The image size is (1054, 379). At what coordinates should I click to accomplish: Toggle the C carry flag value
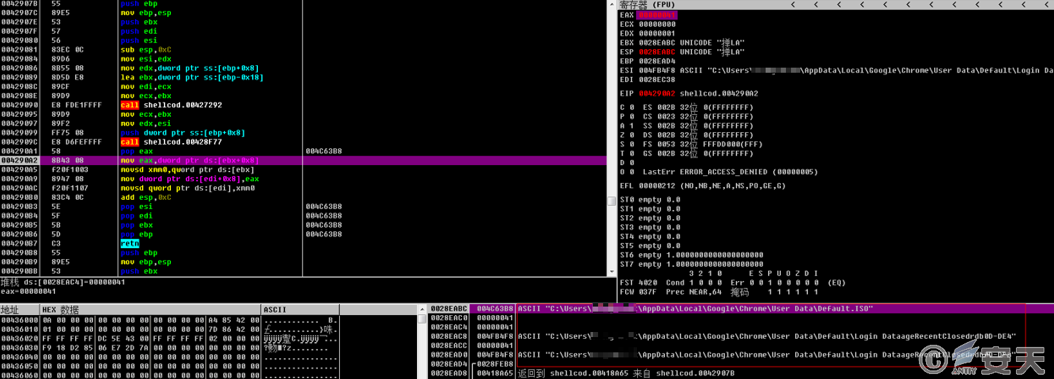[x=631, y=107]
